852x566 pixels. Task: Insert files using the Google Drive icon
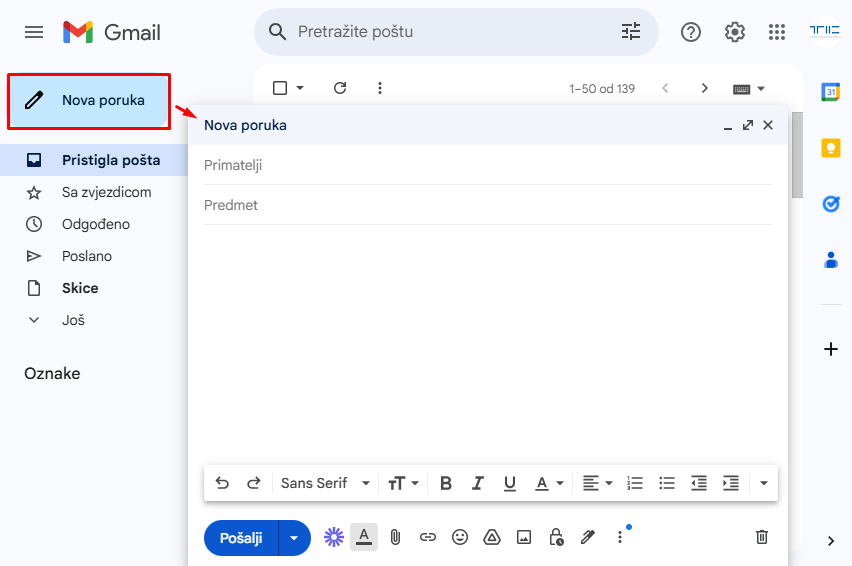click(x=491, y=537)
